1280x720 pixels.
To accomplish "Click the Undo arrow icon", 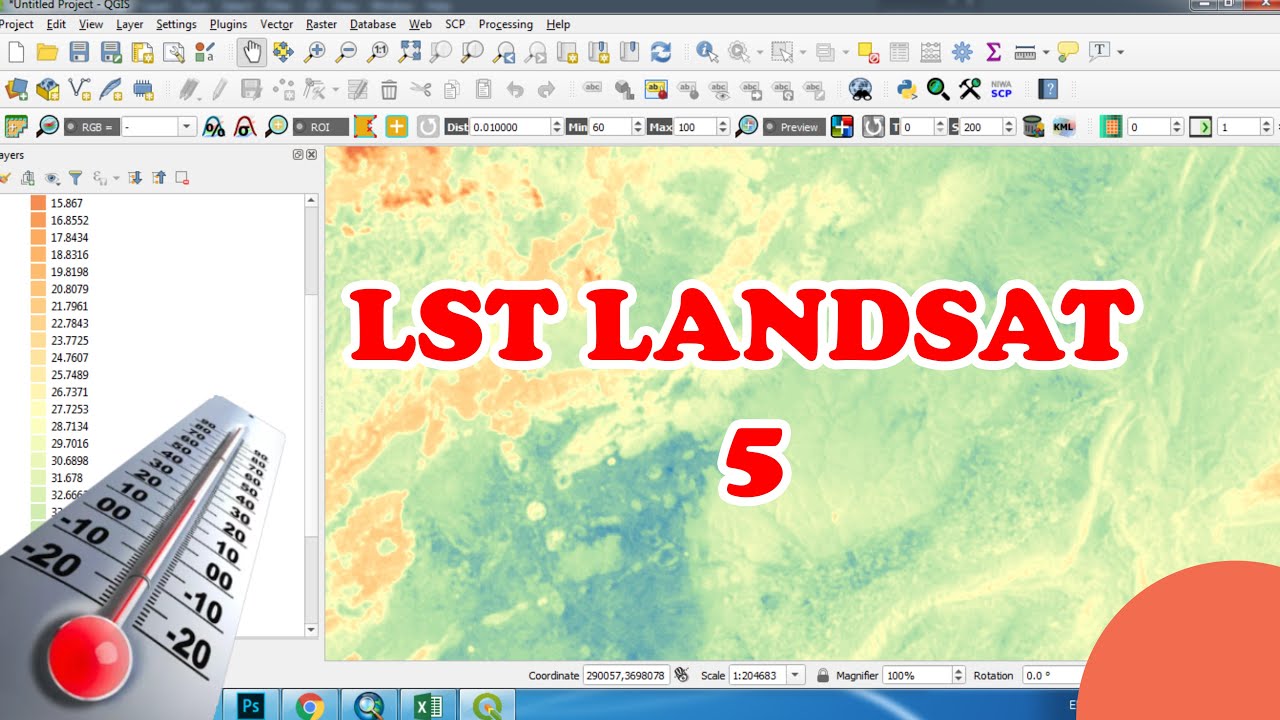I will [515, 89].
